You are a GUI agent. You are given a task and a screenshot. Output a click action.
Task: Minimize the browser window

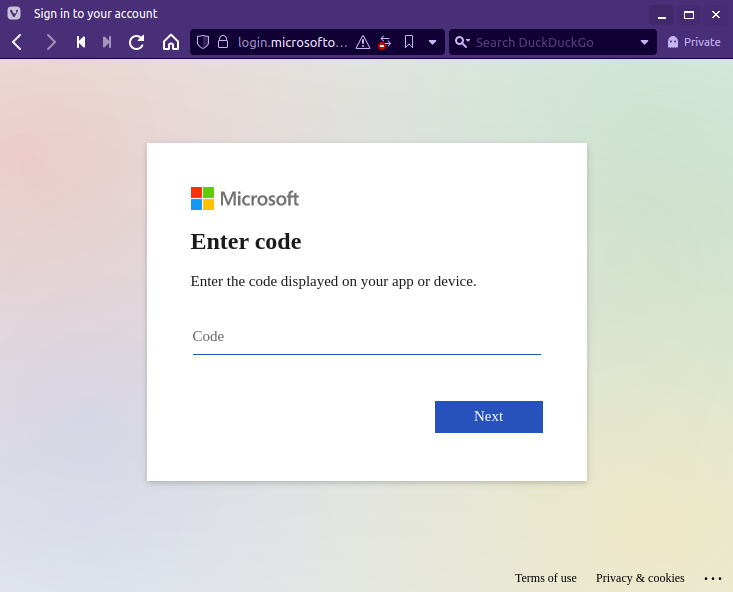tap(661, 15)
